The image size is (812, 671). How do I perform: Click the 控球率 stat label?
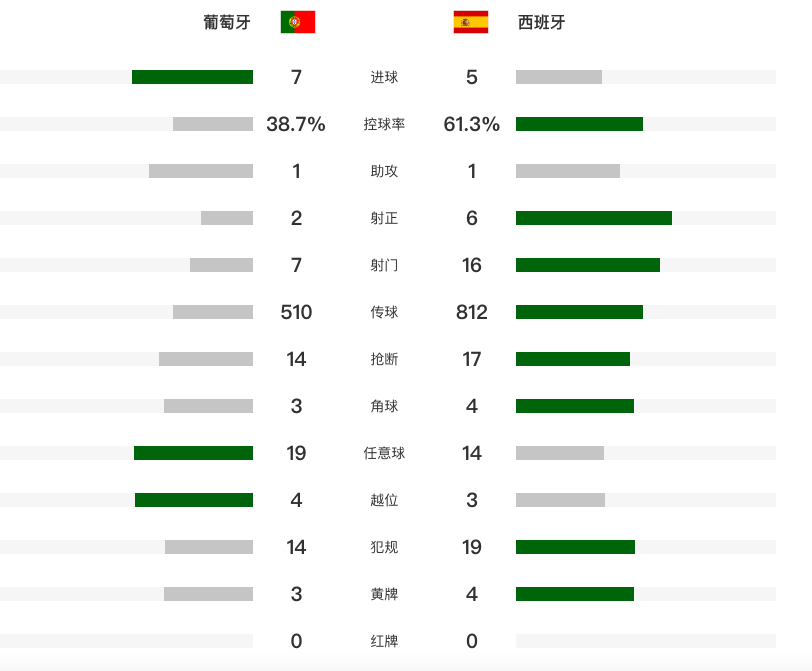[x=384, y=124]
